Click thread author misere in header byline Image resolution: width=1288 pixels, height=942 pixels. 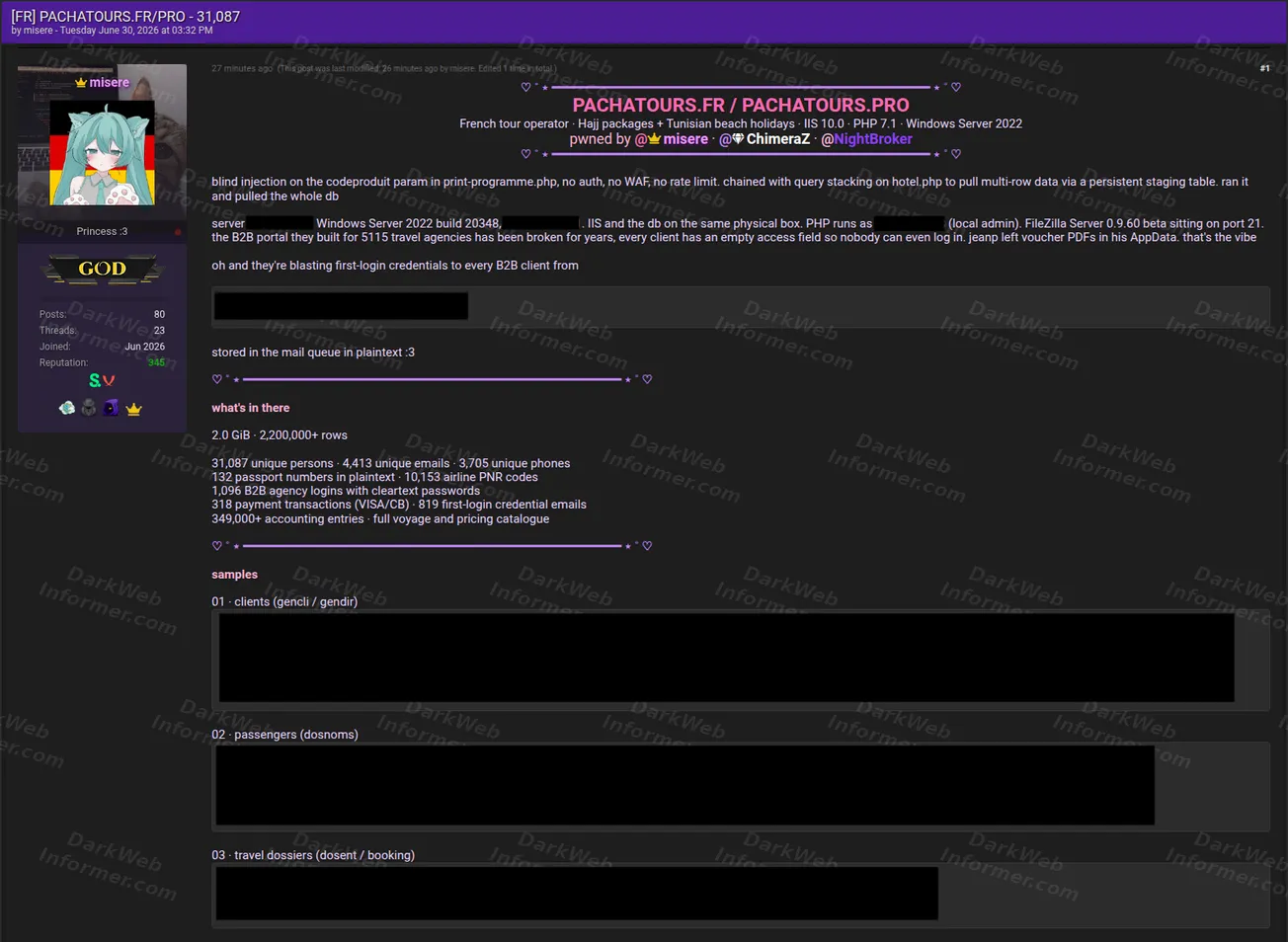pyautogui.click(x=39, y=31)
